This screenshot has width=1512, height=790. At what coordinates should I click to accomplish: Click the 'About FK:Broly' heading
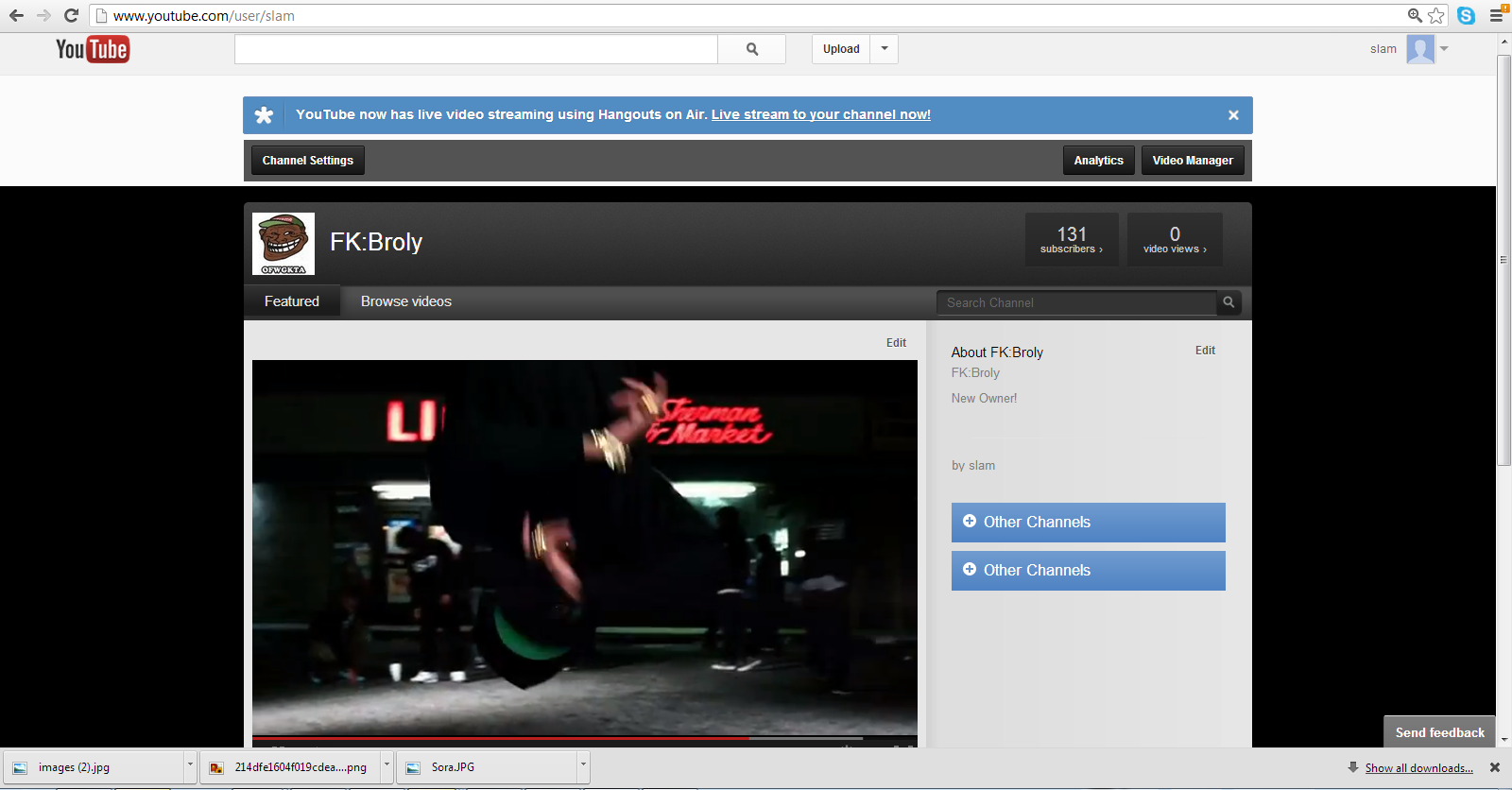[997, 352]
